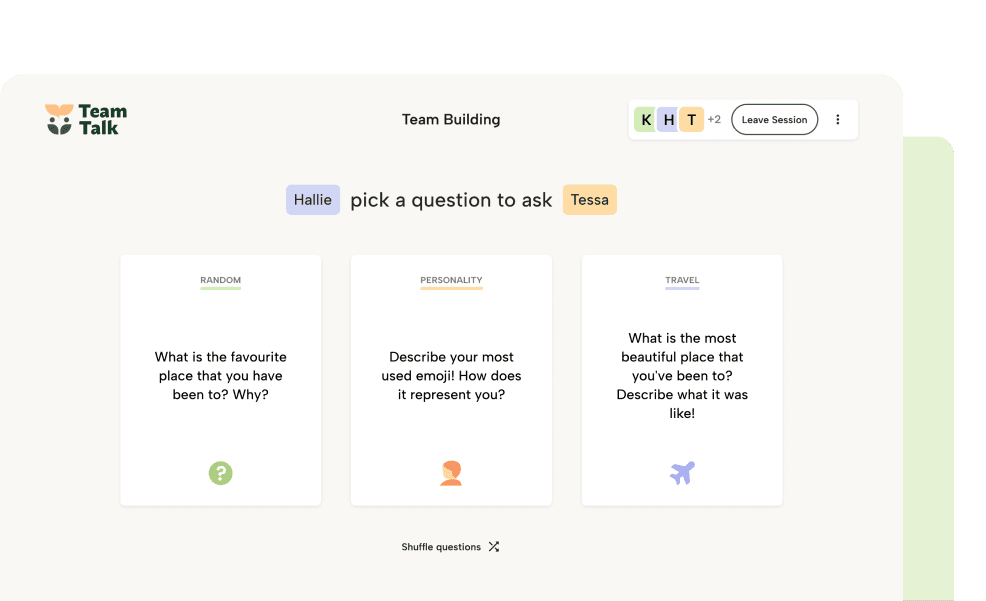Viewport: 986px width, 601px height.
Task: Click the orange person icon
Action: tap(451, 473)
